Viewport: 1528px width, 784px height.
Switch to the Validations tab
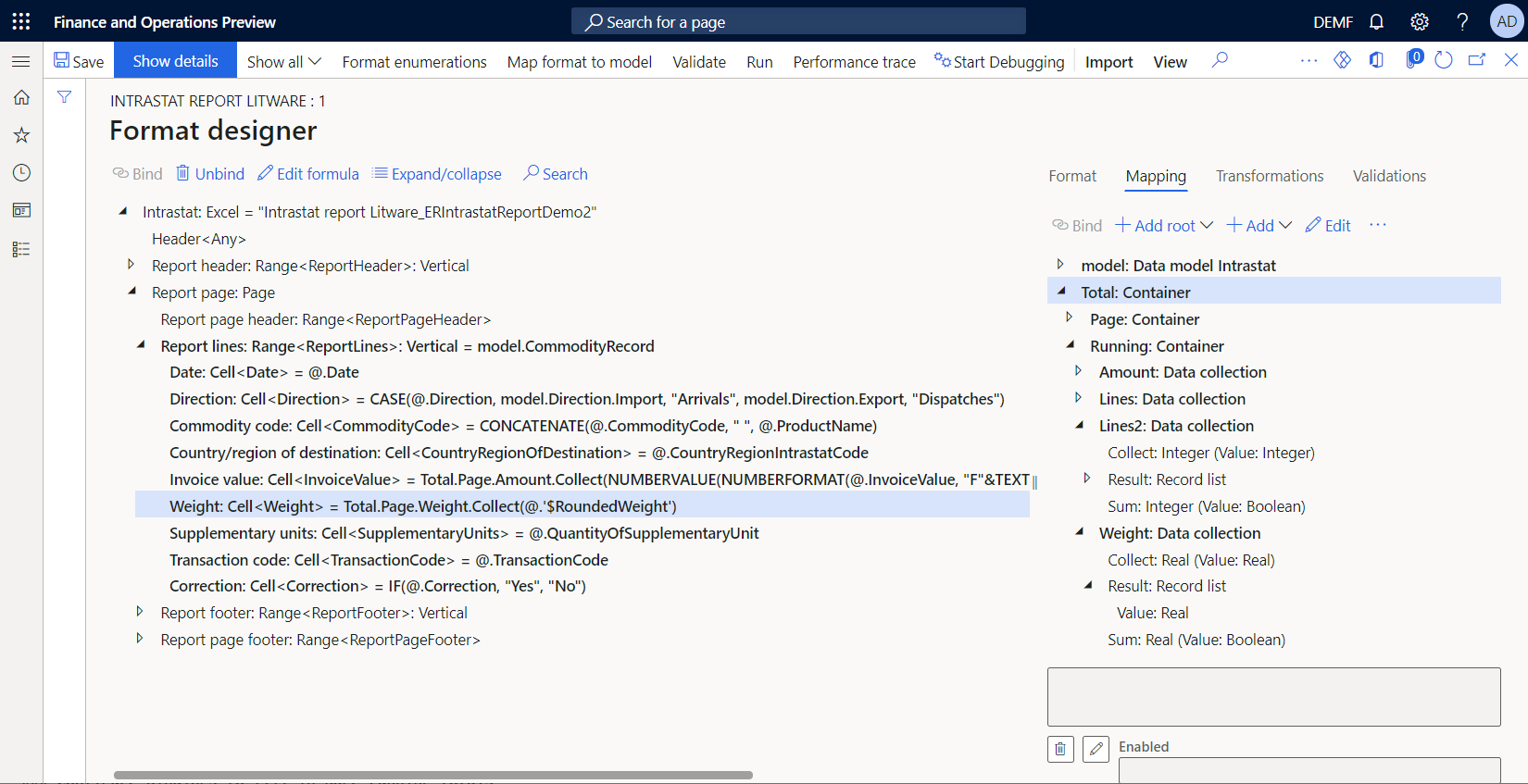pos(1389,176)
